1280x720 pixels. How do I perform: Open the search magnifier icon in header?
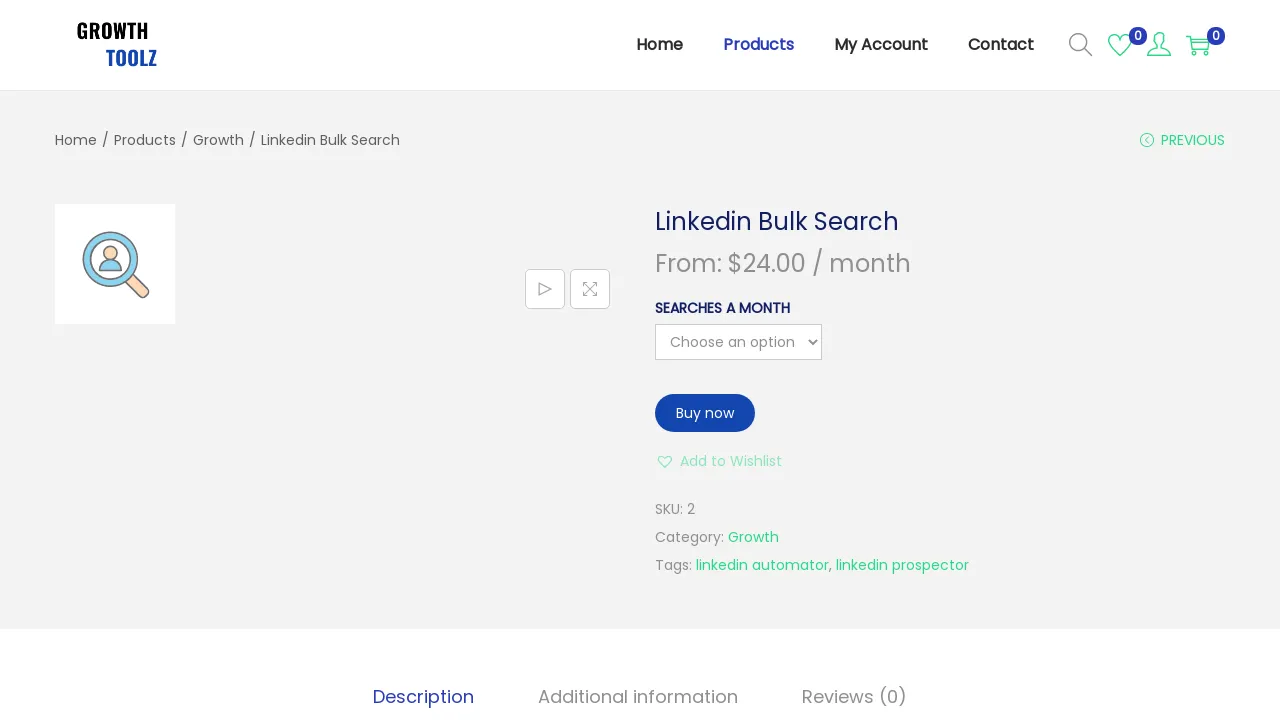[x=1080, y=45]
